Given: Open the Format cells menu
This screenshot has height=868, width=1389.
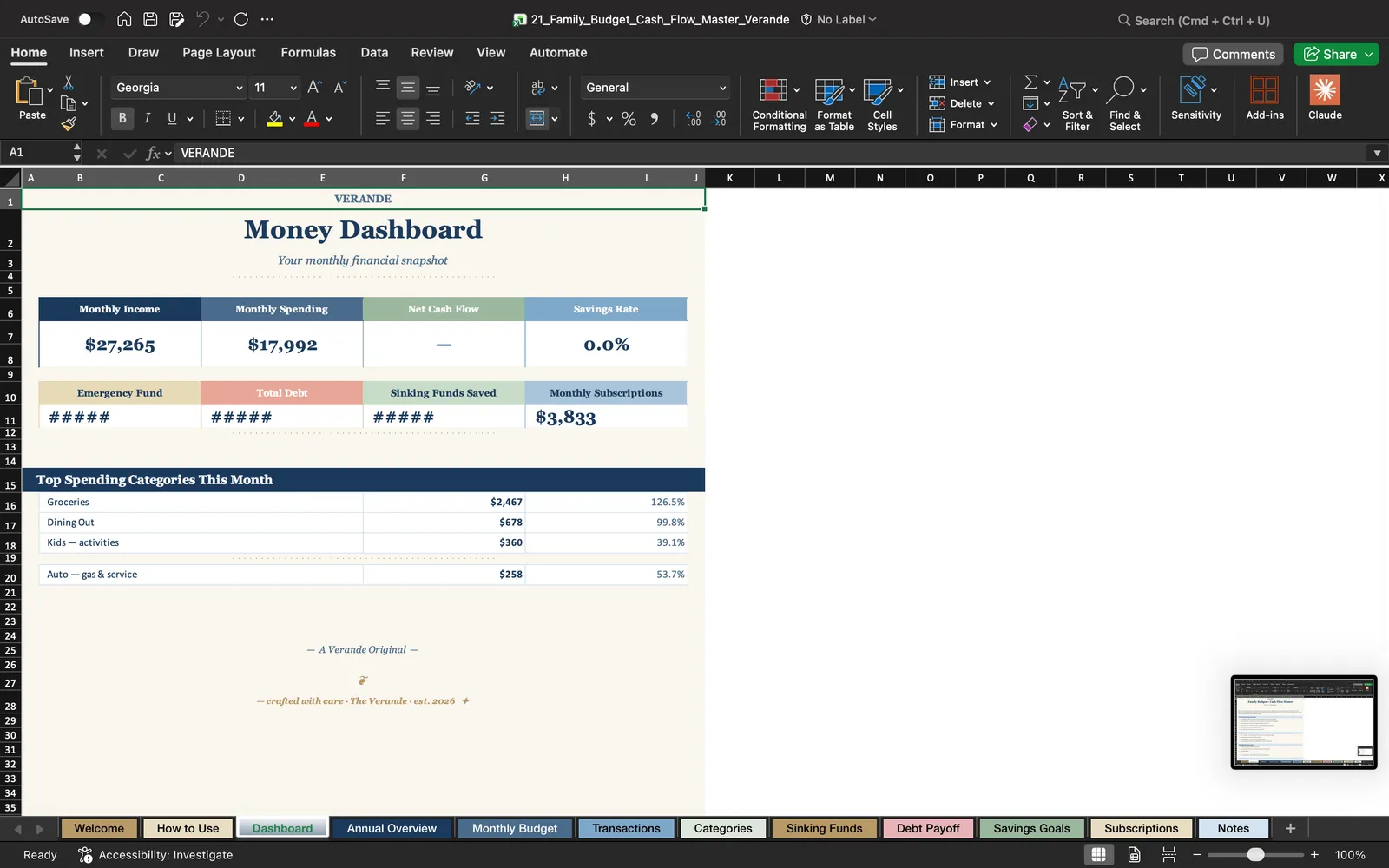Looking at the screenshot, I should point(963,125).
